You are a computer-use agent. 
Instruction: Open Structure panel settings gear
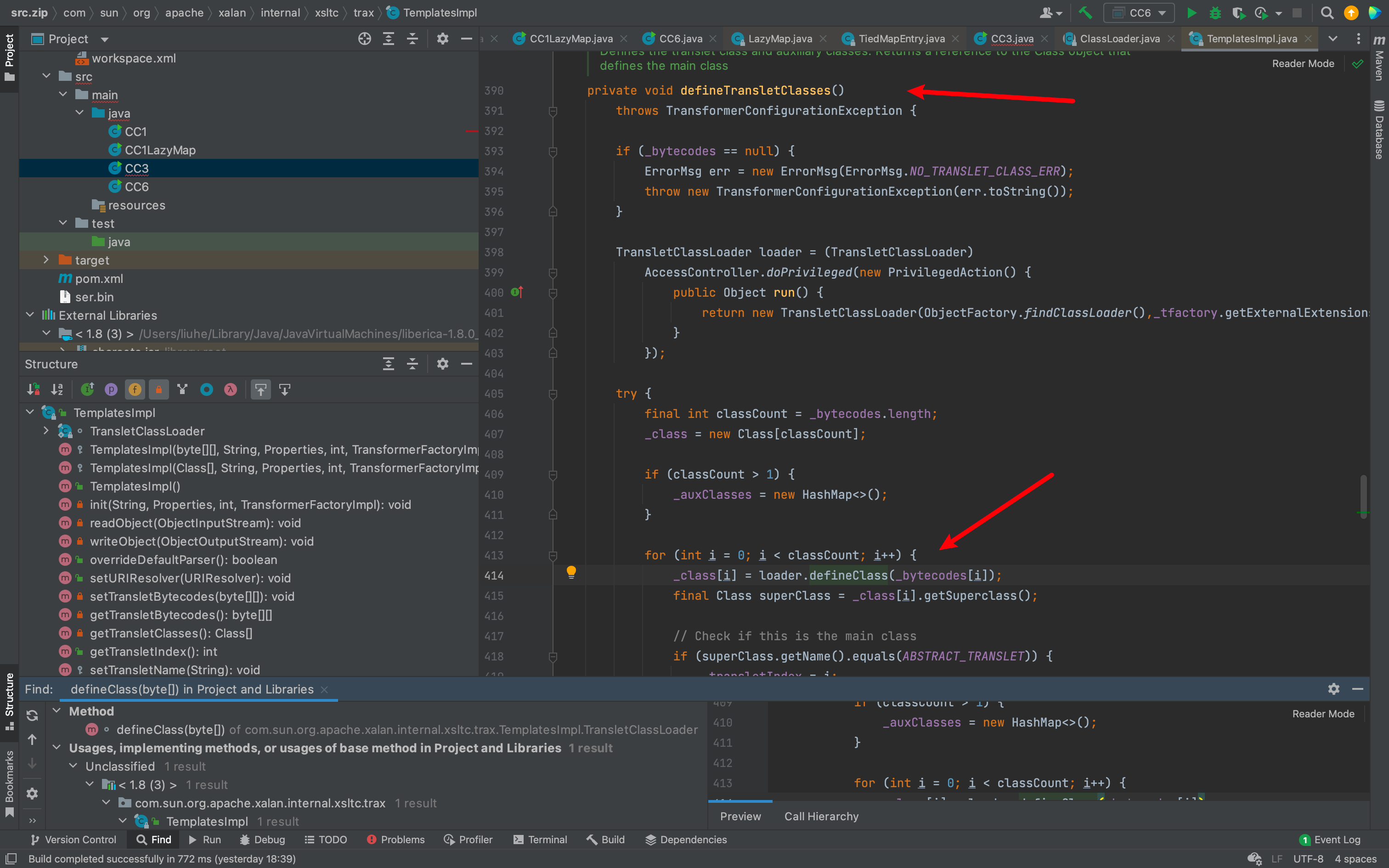[442, 364]
